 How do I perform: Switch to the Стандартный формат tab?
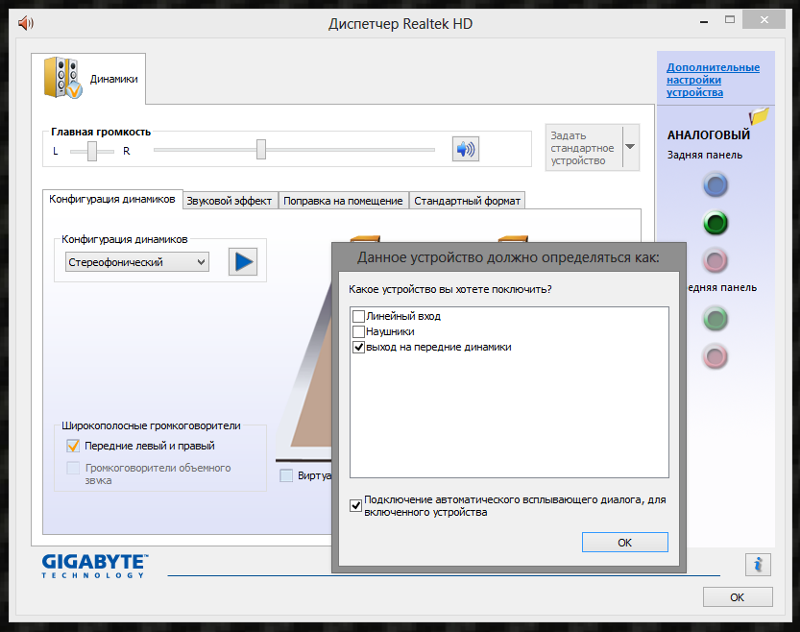tap(467, 201)
